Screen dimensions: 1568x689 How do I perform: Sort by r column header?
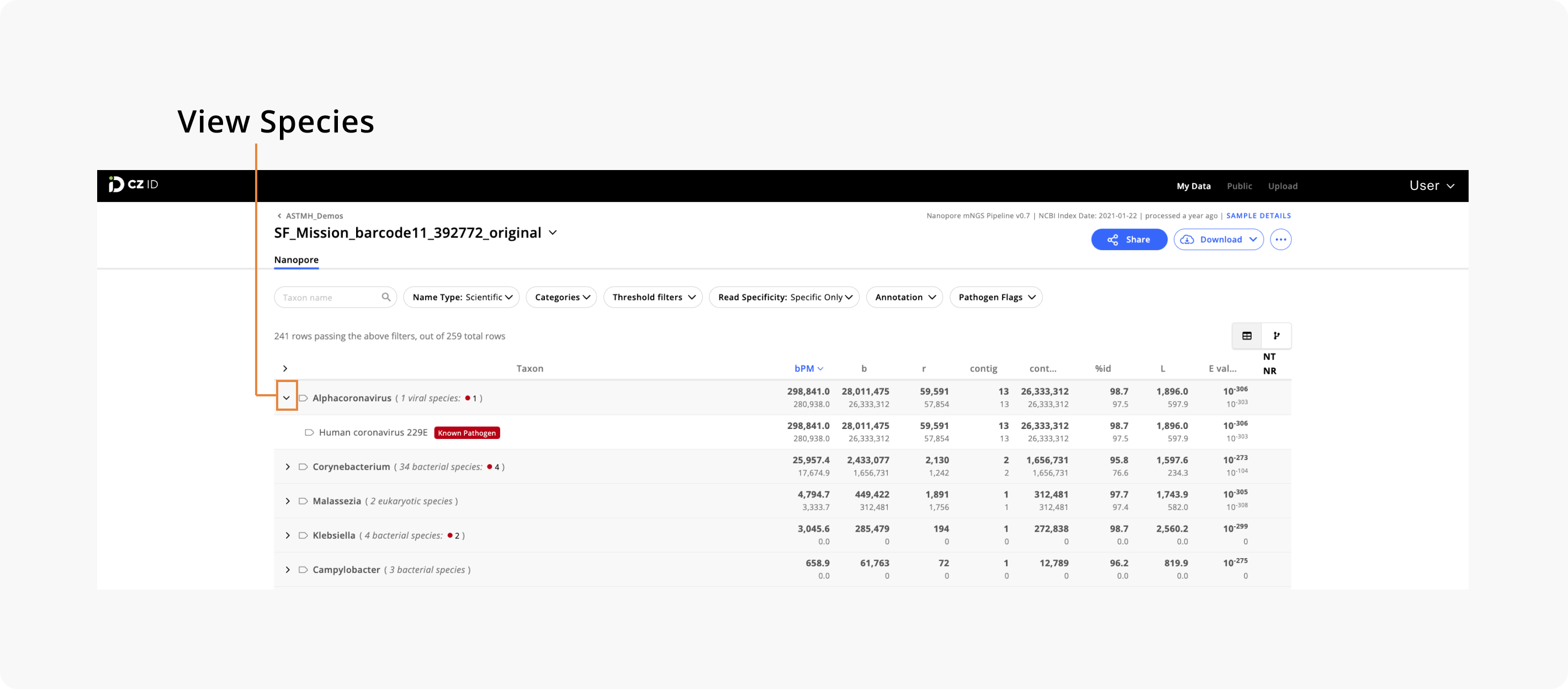tap(923, 368)
